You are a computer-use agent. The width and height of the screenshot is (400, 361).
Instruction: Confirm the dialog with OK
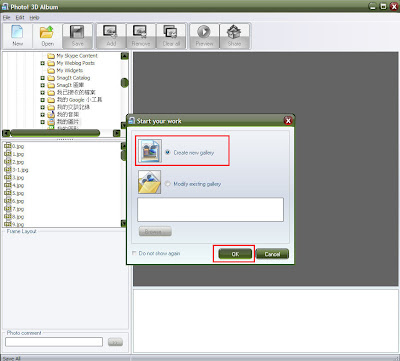235,254
